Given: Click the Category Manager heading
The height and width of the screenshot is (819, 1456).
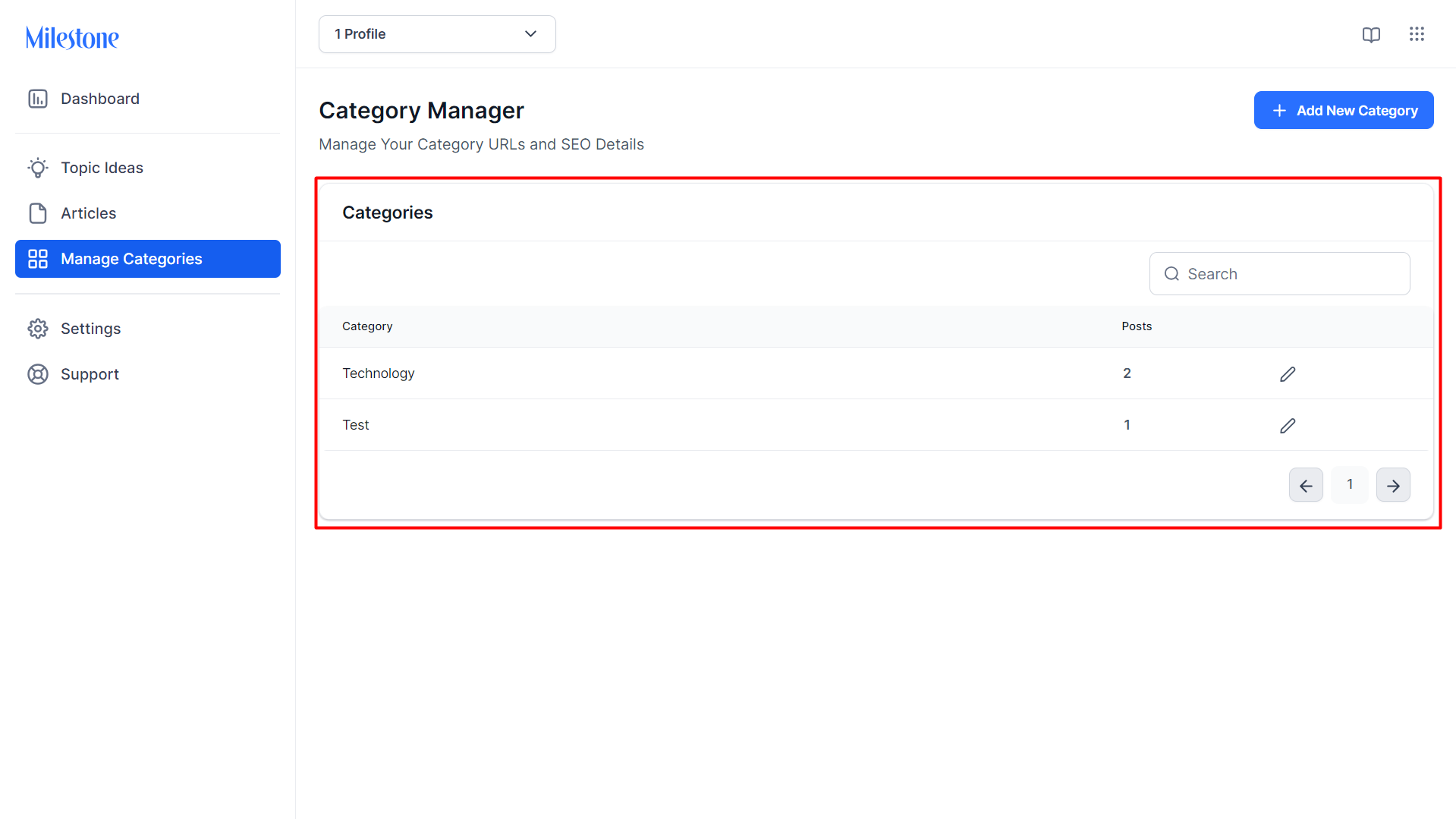Looking at the screenshot, I should click(421, 111).
